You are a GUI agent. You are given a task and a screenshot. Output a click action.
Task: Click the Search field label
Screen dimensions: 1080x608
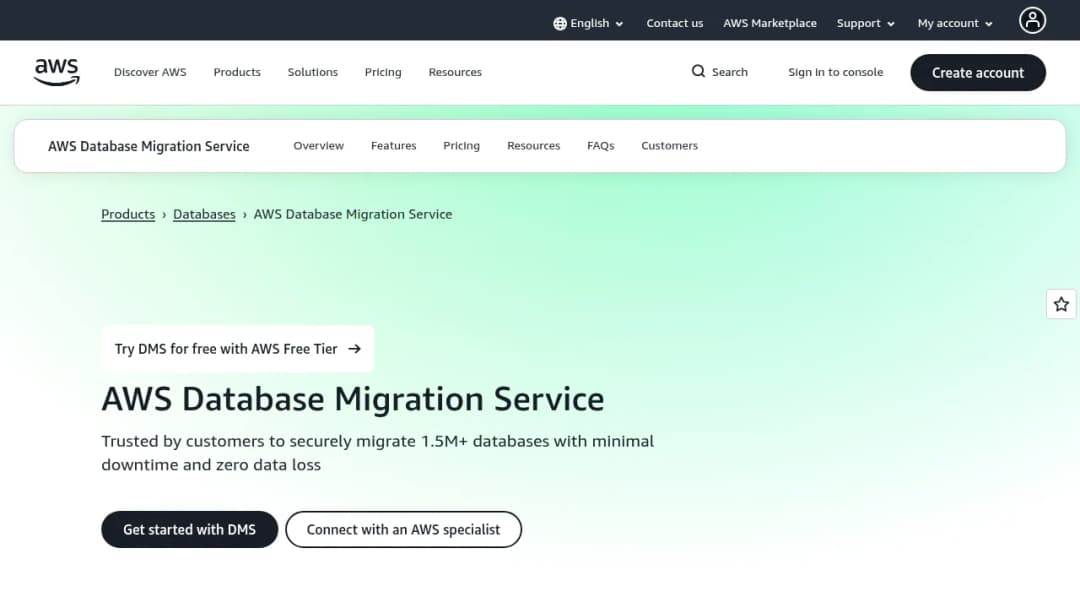click(x=729, y=72)
